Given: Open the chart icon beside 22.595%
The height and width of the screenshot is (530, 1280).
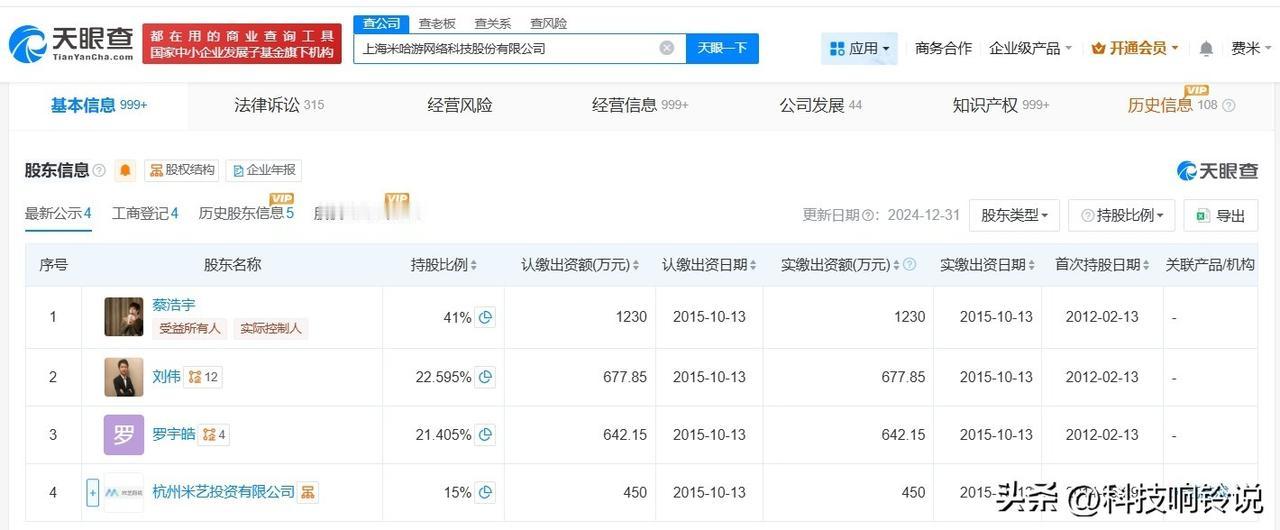Looking at the screenshot, I should pyautogui.click(x=485, y=377).
